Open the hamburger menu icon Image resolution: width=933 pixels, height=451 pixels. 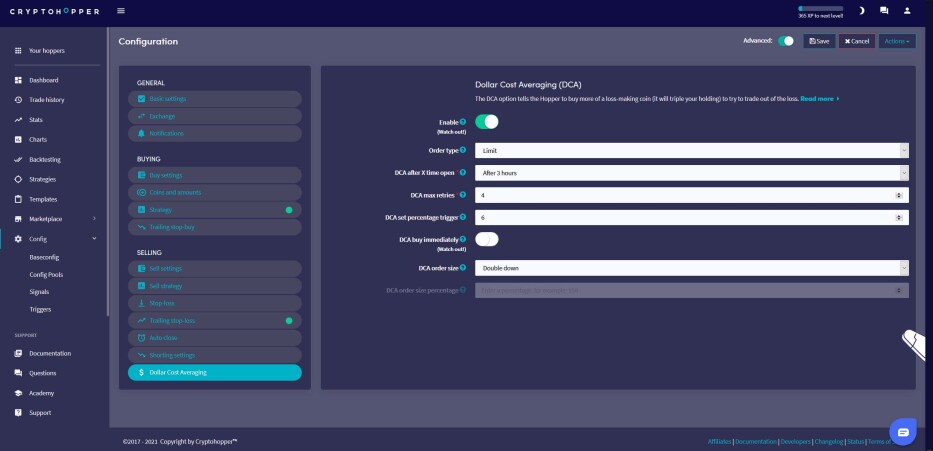pos(121,11)
